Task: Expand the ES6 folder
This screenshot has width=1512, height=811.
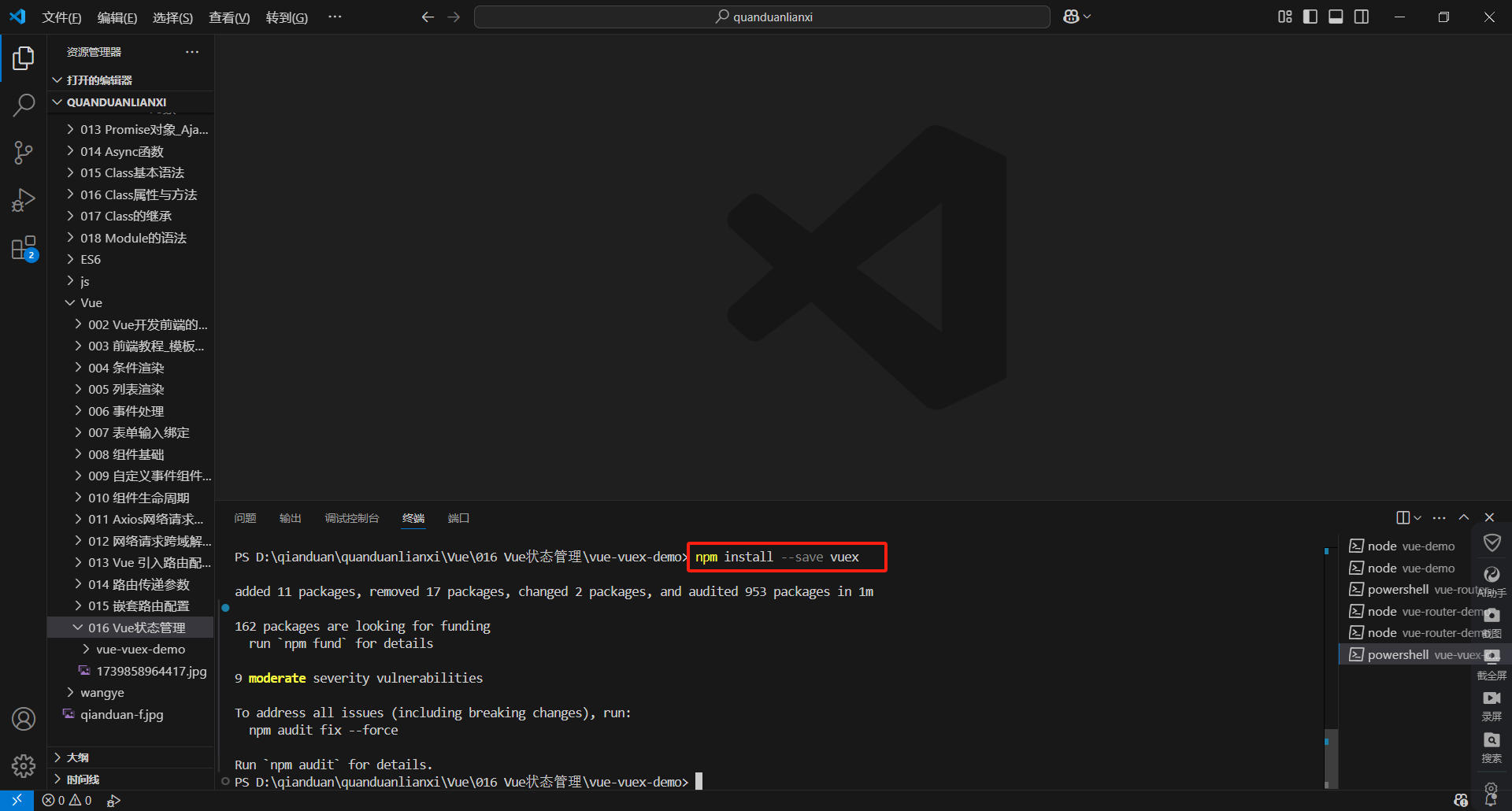Action: (x=131, y=259)
